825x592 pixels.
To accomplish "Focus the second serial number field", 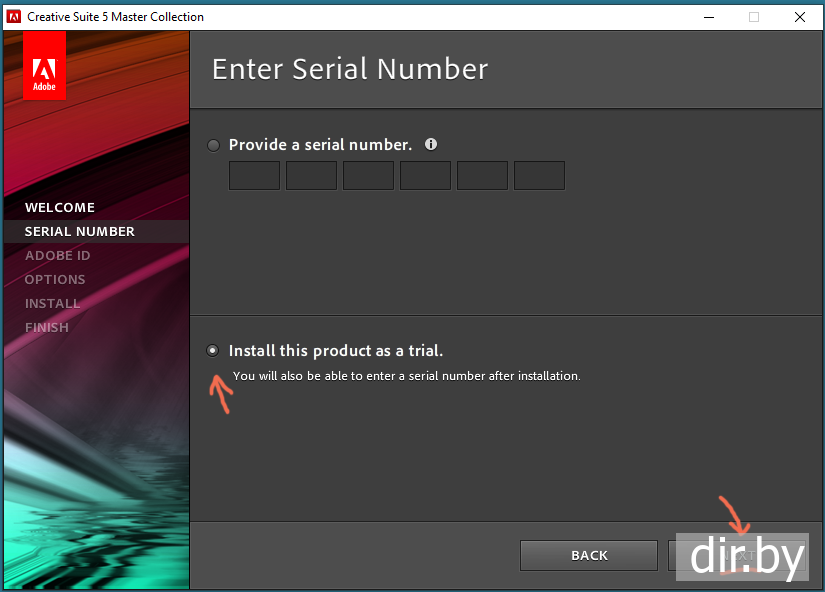I will point(311,175).
